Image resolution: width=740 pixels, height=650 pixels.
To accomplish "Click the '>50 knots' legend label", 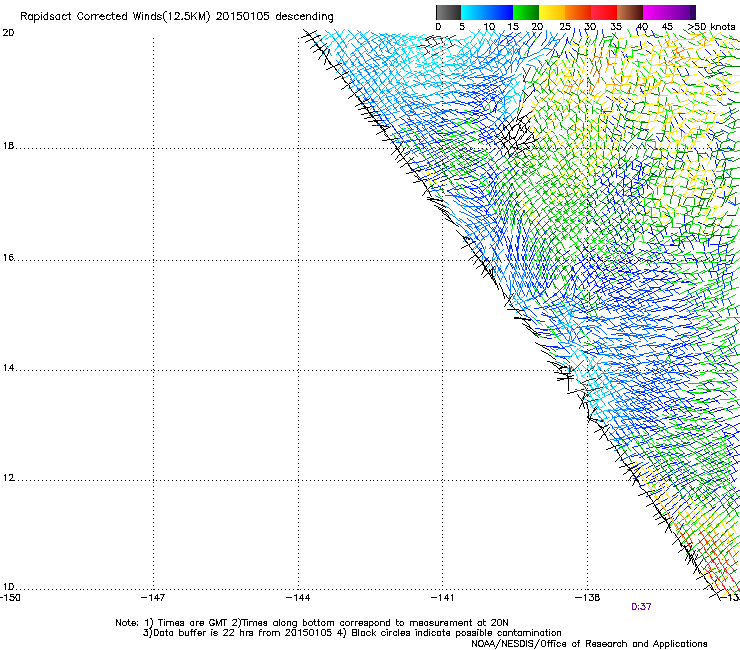I will 711,27.
